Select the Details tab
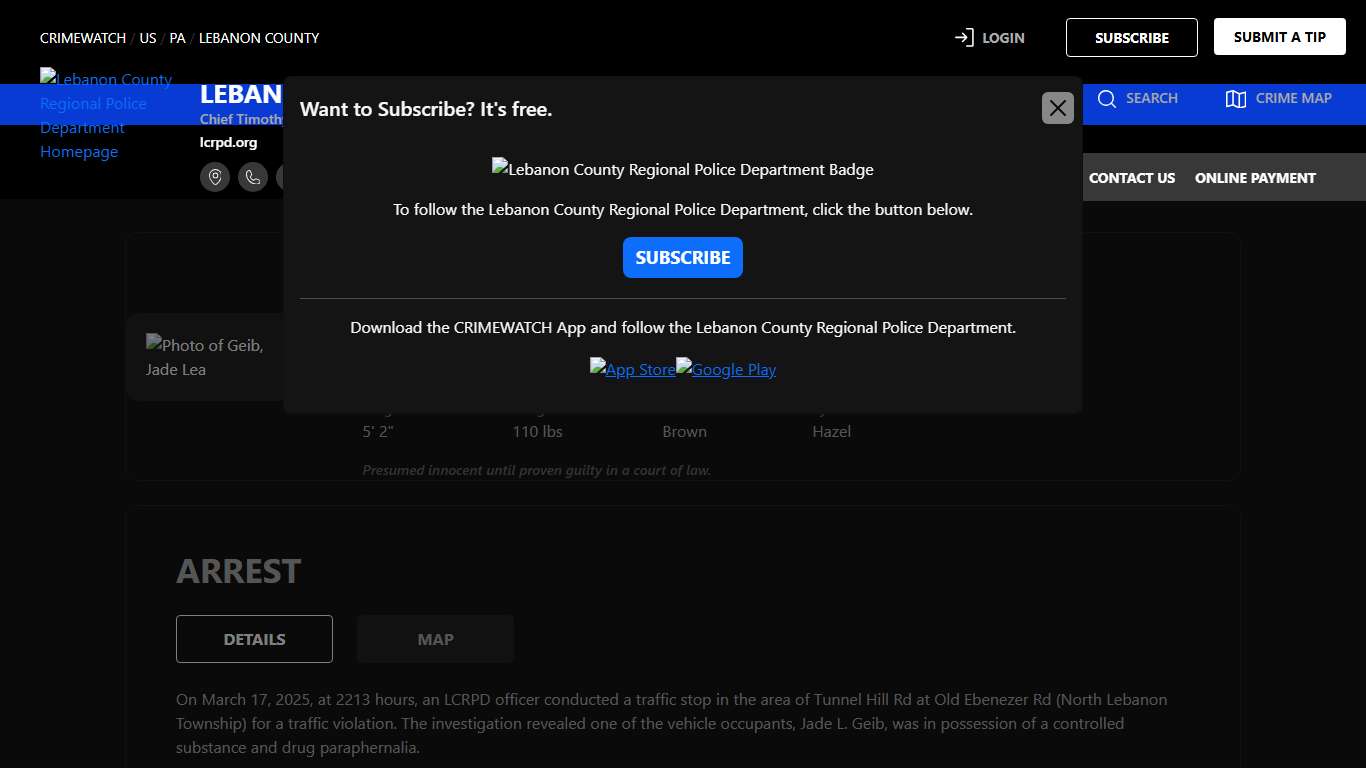This screenshot has height=768, width=1366. (x=254, y=639)
